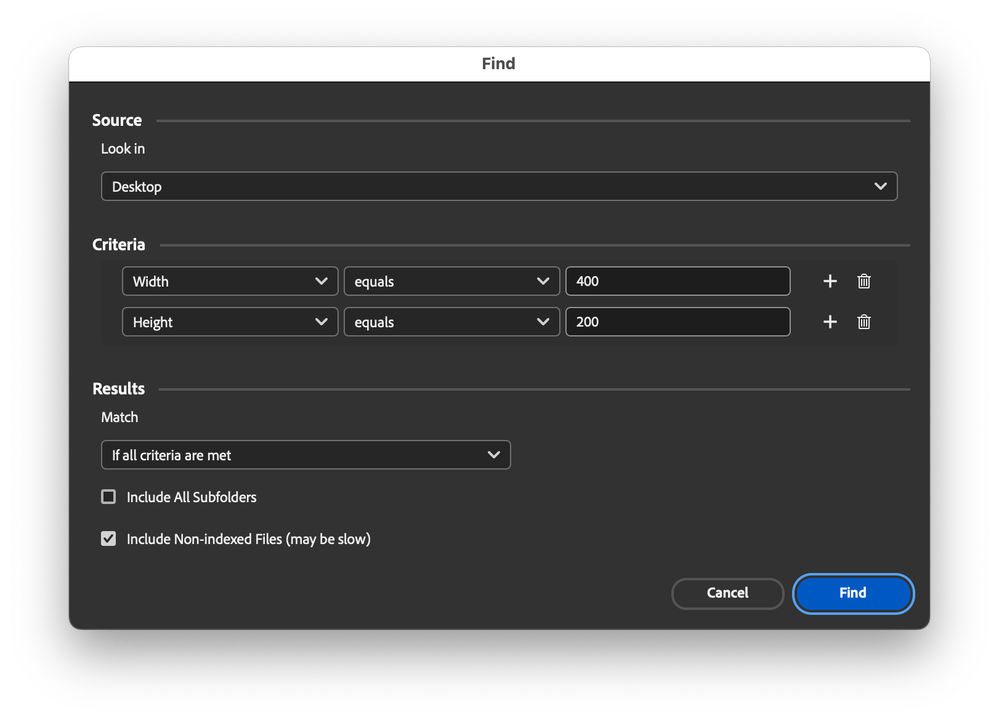This screenshot has height=721, width=999.
Task: Click the Height value field showing 200
Action: 677,322
